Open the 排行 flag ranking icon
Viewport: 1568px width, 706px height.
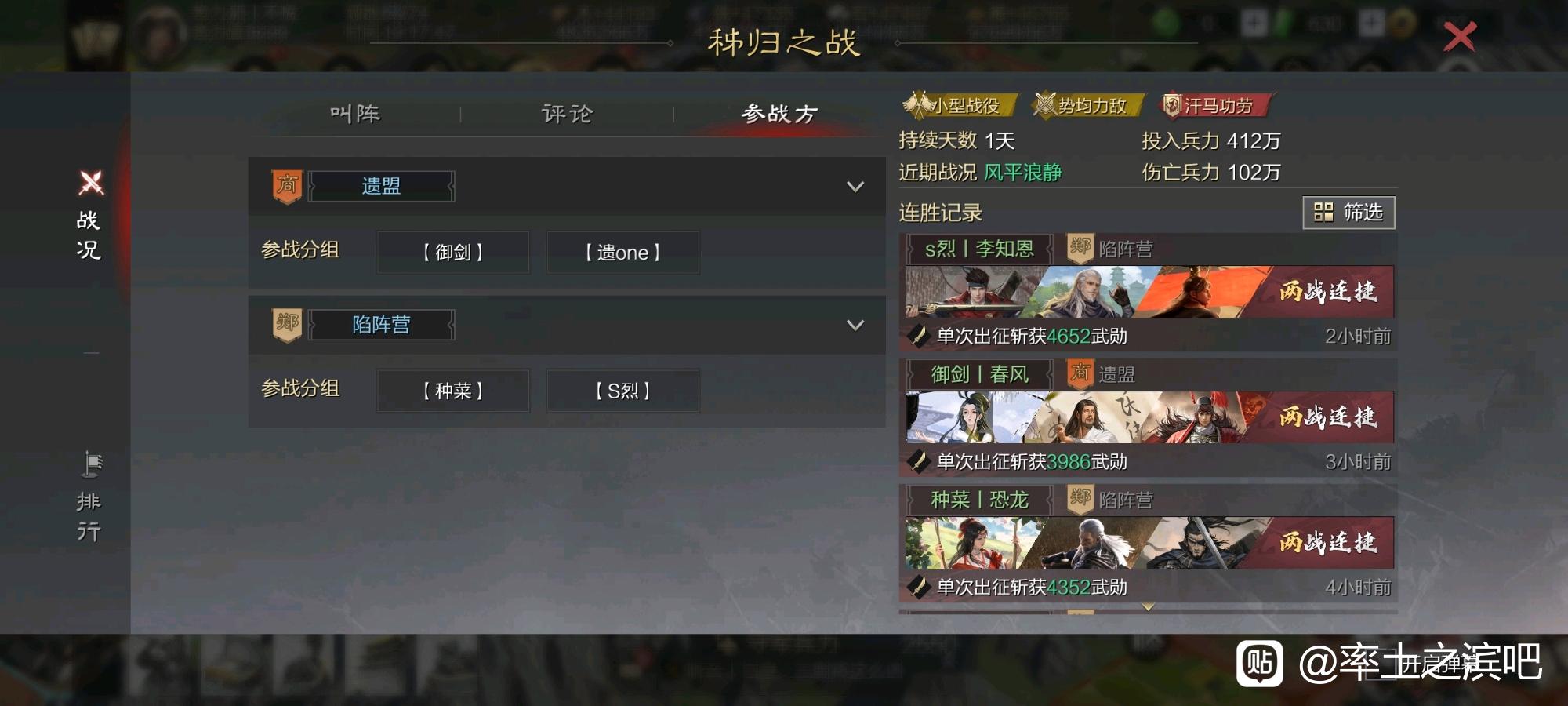92,464
